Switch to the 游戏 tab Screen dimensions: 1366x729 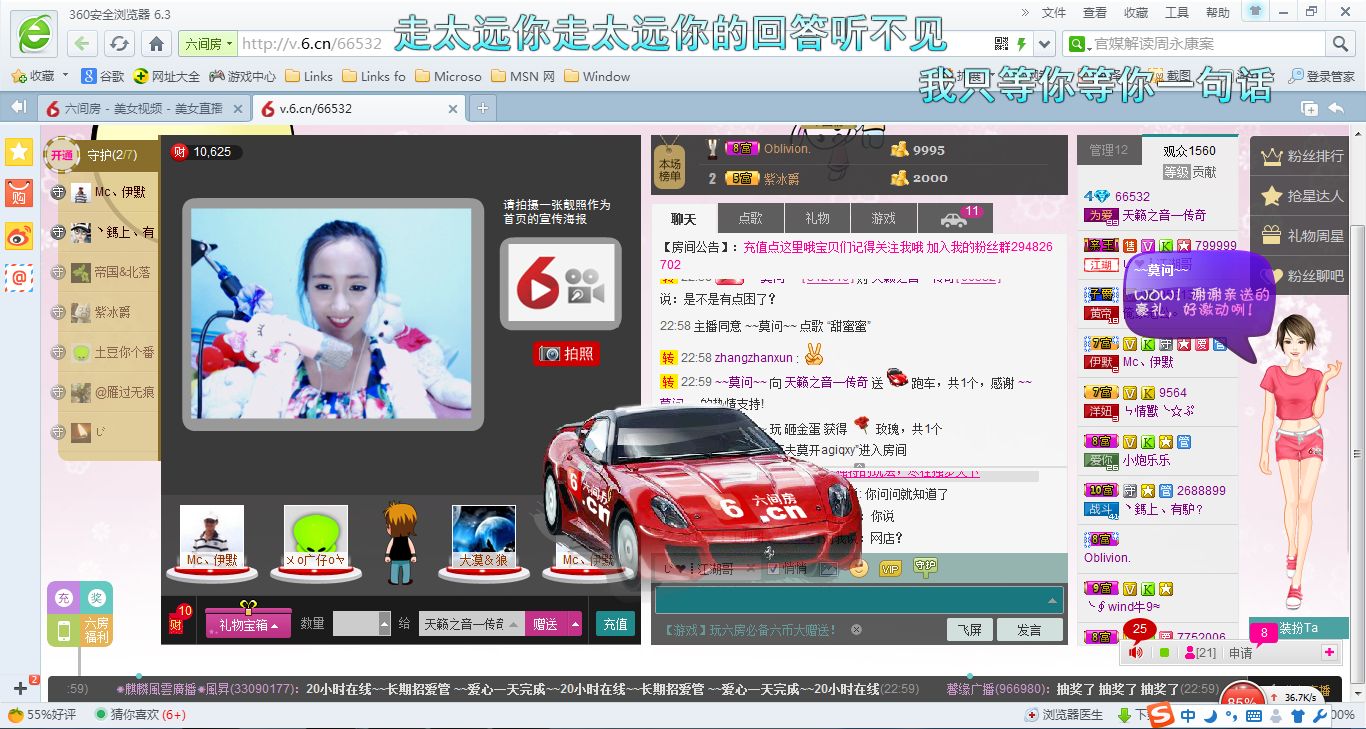coord(884,218)
